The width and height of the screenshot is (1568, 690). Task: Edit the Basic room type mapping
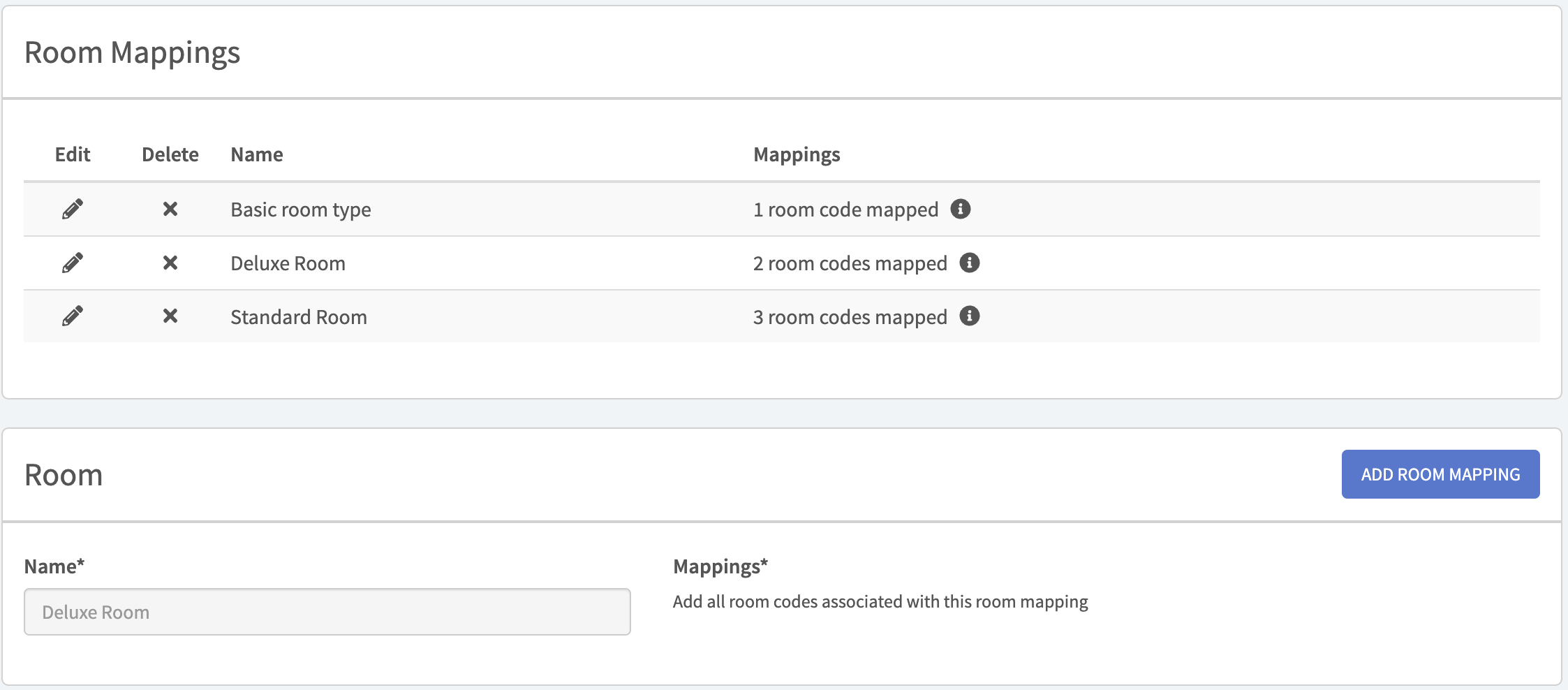click(73, 209)
